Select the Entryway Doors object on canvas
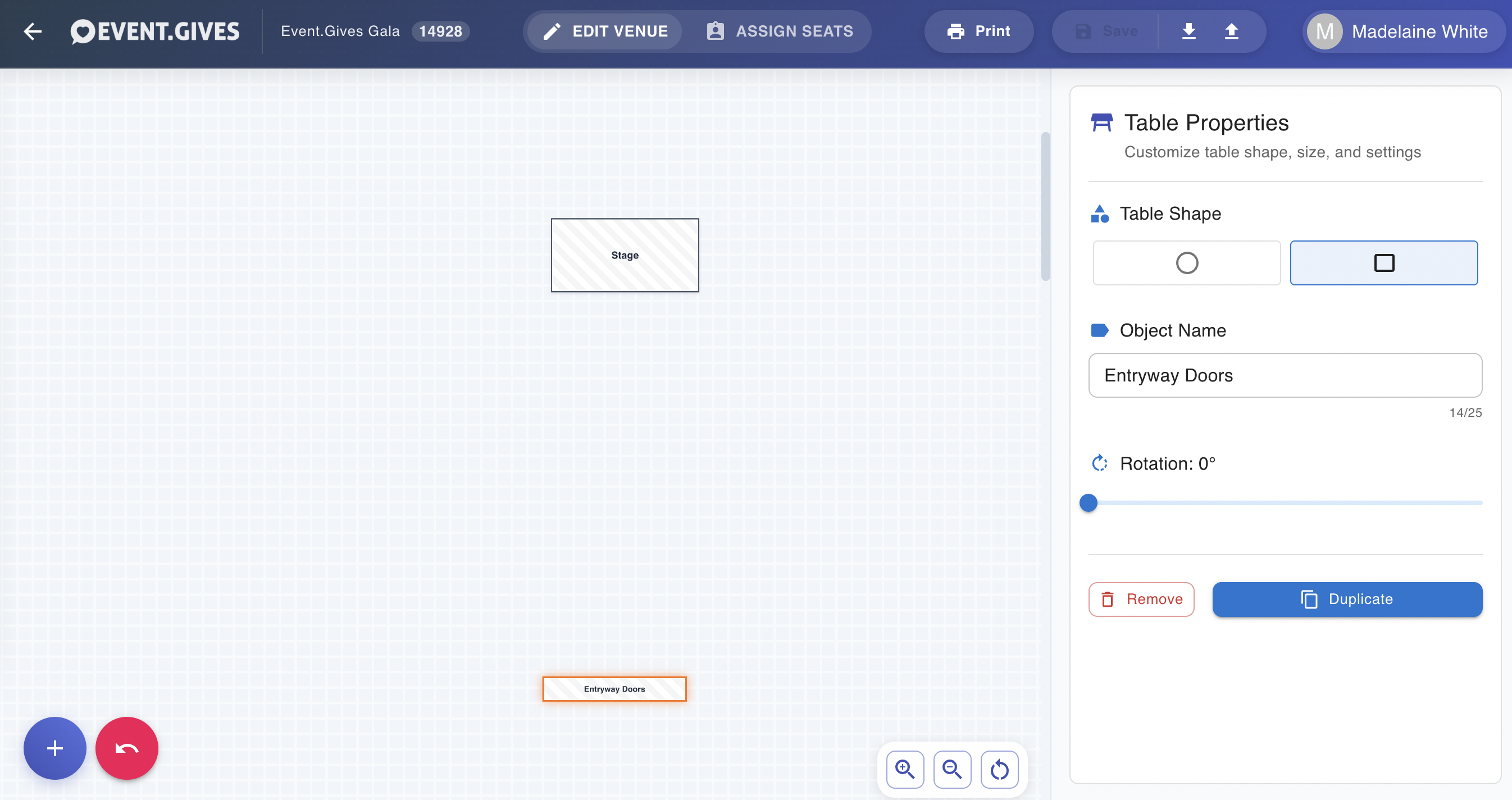 614,689
